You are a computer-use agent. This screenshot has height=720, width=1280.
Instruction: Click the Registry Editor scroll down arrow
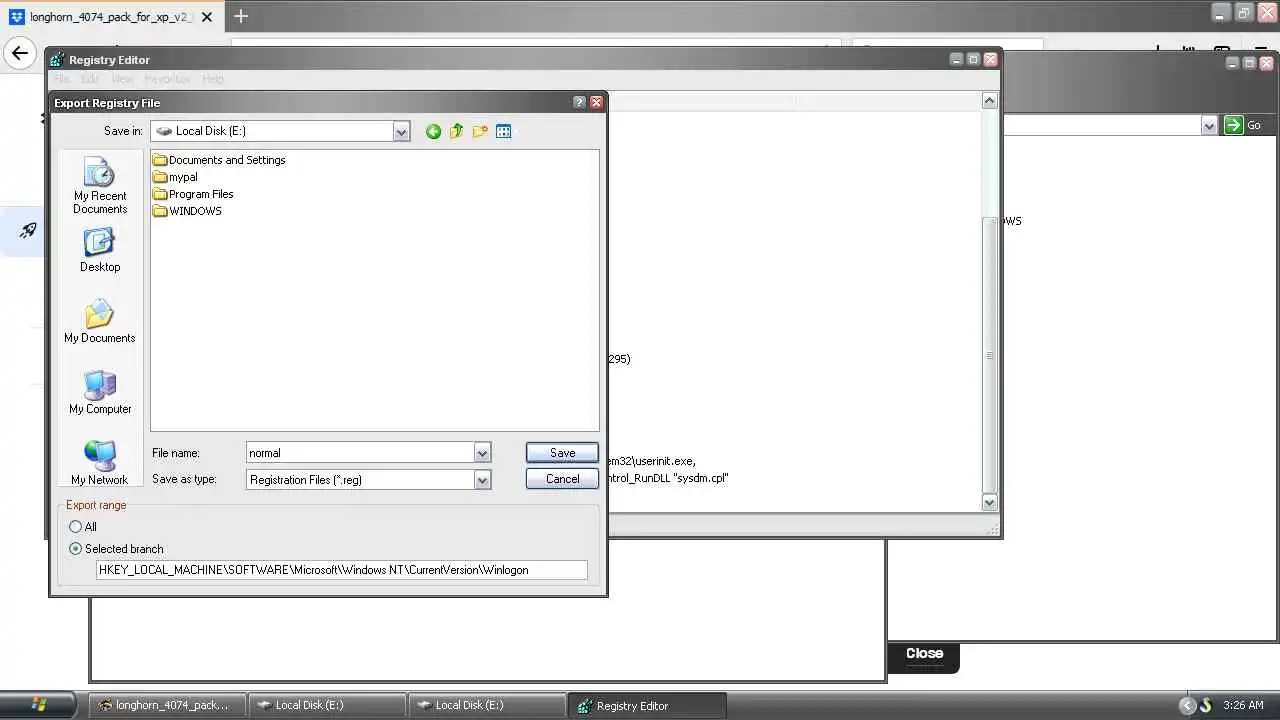click(x=990, y=503)
